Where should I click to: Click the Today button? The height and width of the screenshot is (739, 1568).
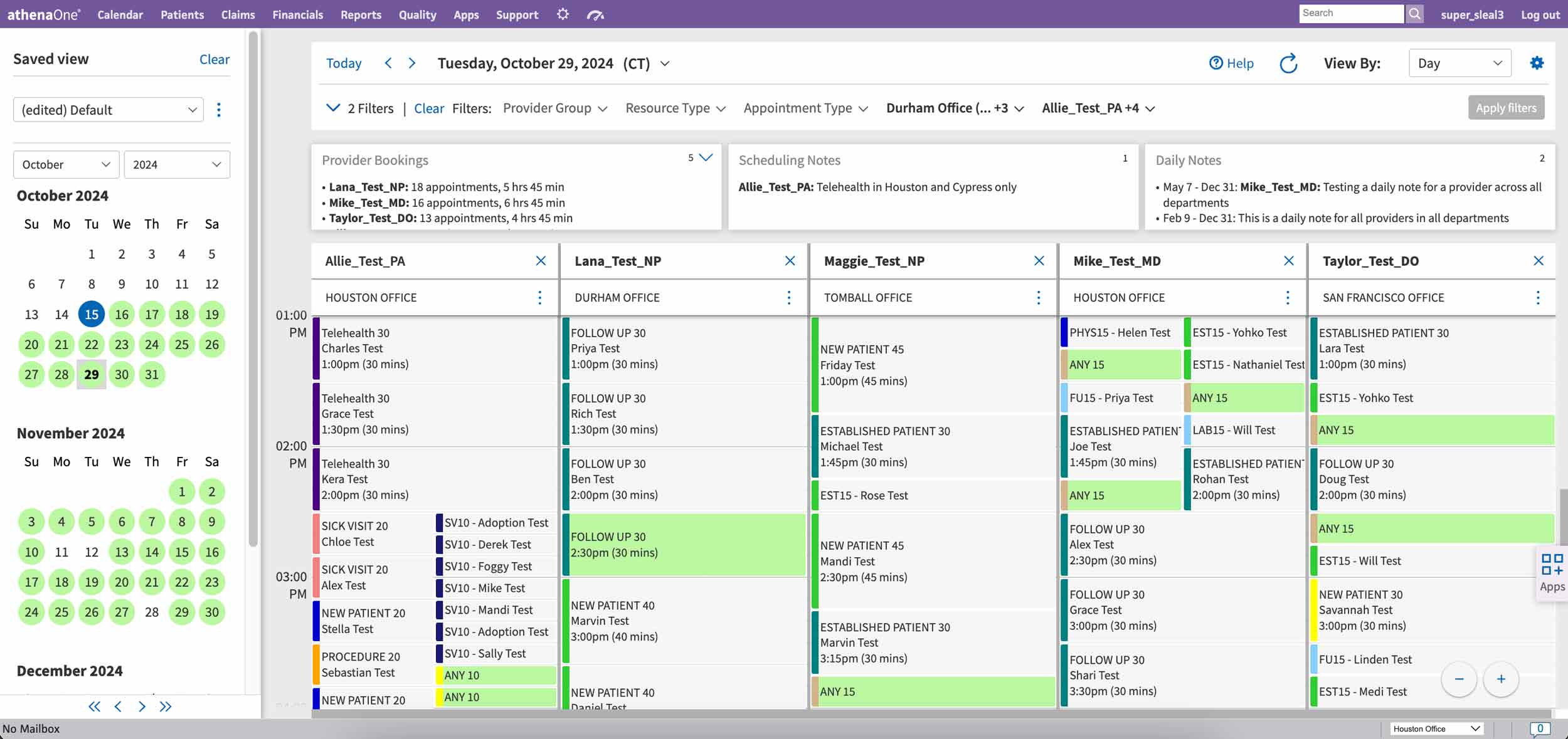344,63
